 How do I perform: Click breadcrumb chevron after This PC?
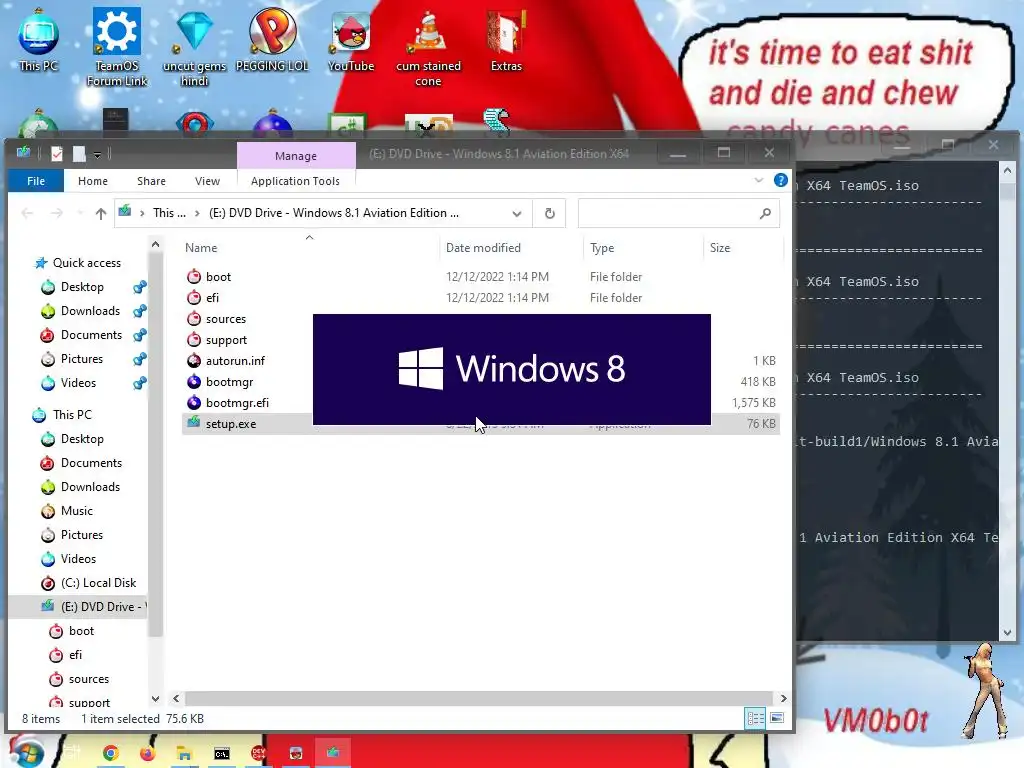coord(197,213)
